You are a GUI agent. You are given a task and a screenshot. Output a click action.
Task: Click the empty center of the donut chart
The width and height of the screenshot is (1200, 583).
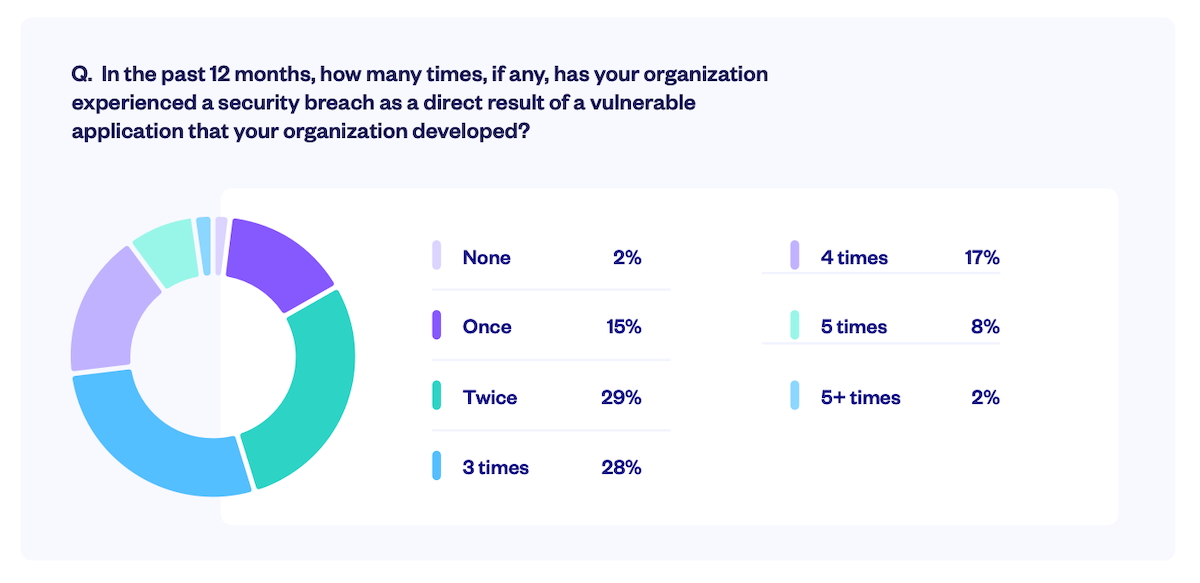point(213,355)
